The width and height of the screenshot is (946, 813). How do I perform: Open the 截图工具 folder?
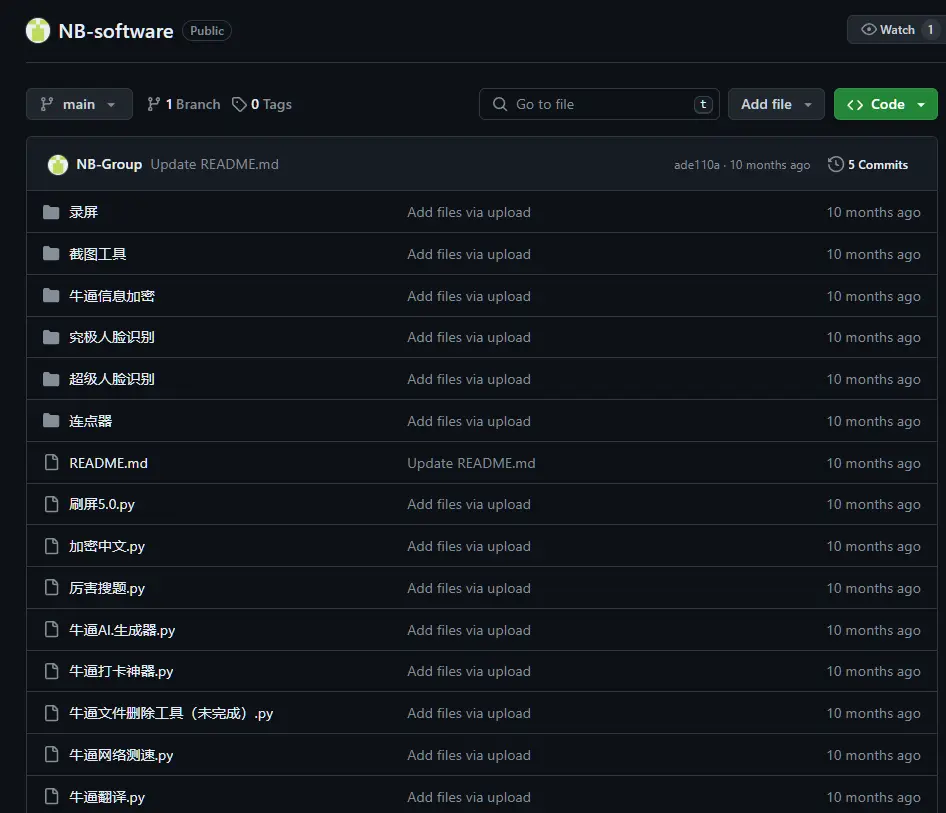tap(98, 254)
